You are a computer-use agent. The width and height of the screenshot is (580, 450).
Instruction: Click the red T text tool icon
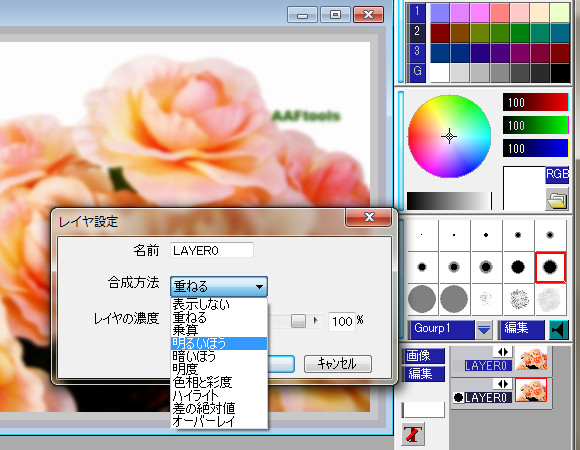[x=413, y=434]
